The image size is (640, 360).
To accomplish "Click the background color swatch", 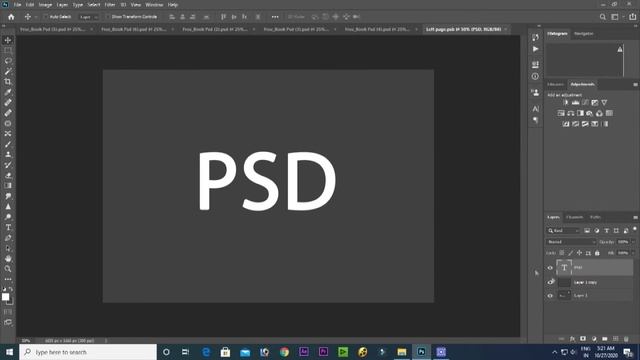I will click(x=11, y=302).
